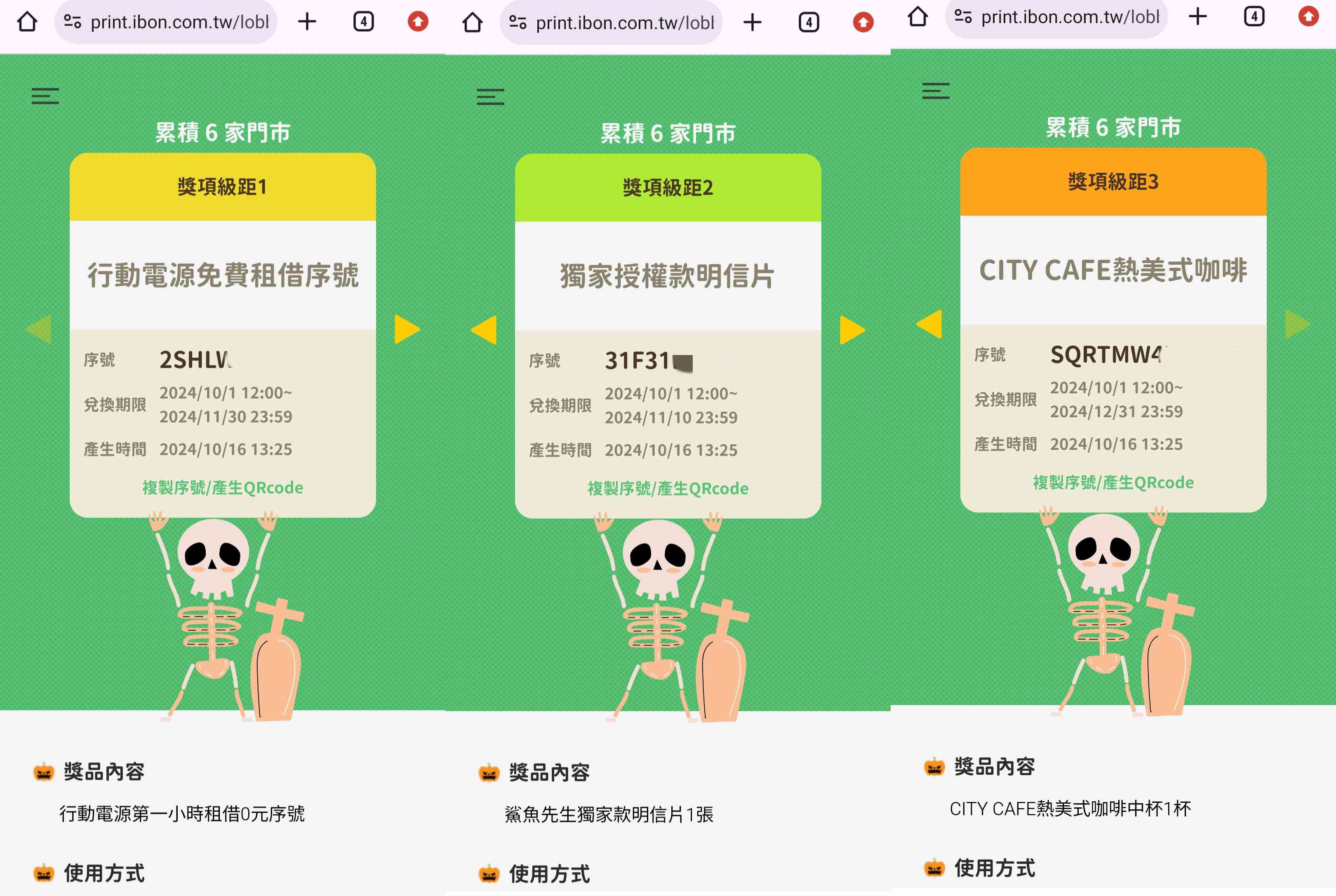Open hamburger menu on 獎項級距2 page
1336x896 pixels.
click(x=490, y=96)
